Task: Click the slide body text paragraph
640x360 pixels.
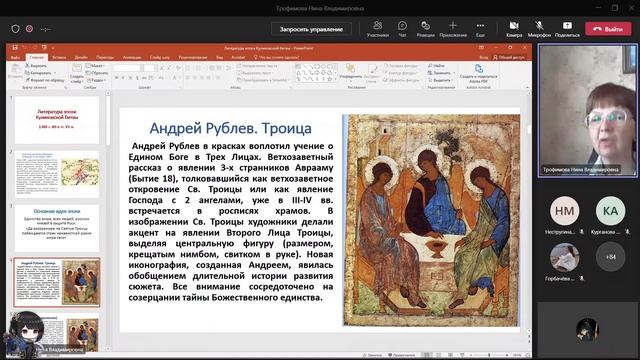Action: 231,222
